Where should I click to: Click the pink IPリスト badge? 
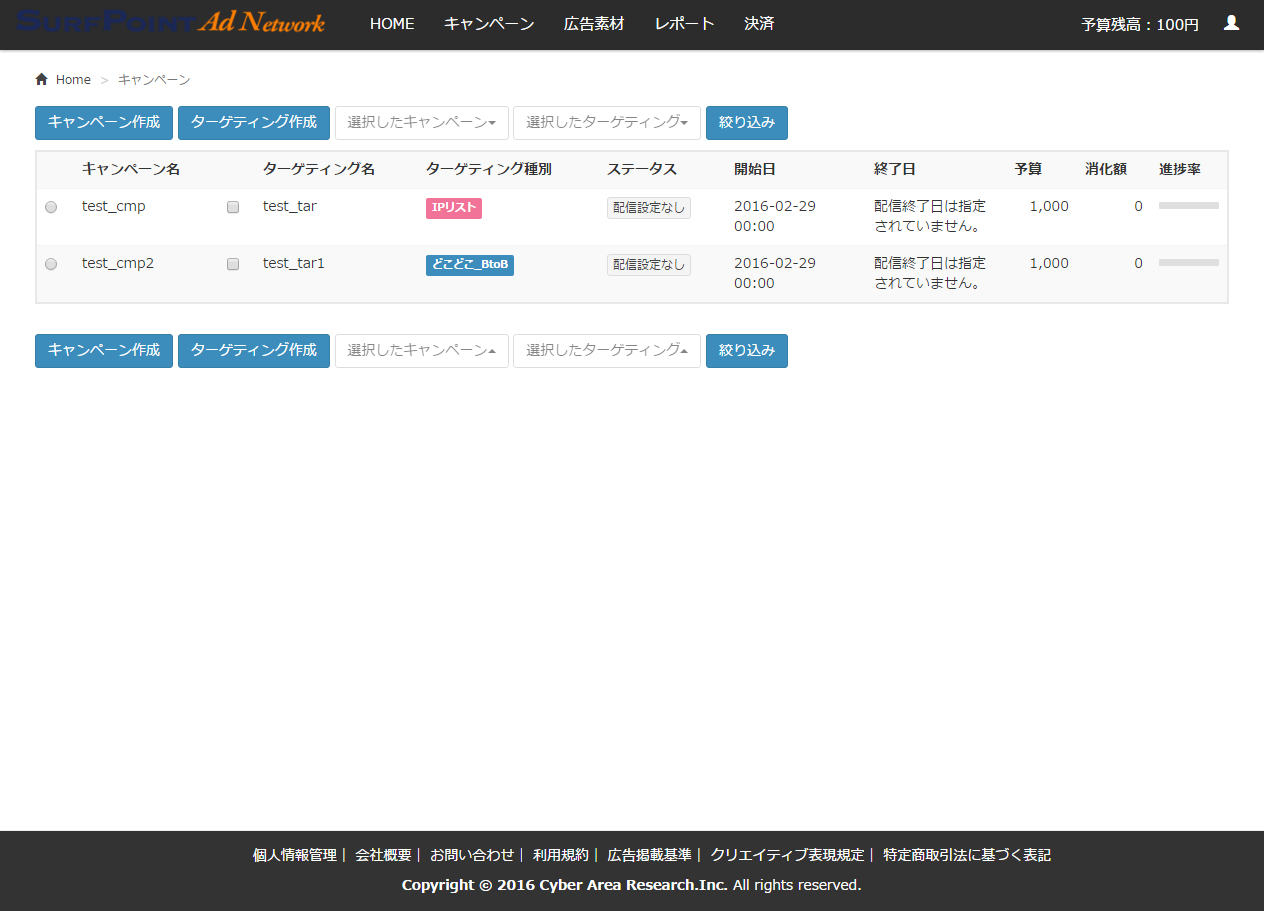(453, 208)
